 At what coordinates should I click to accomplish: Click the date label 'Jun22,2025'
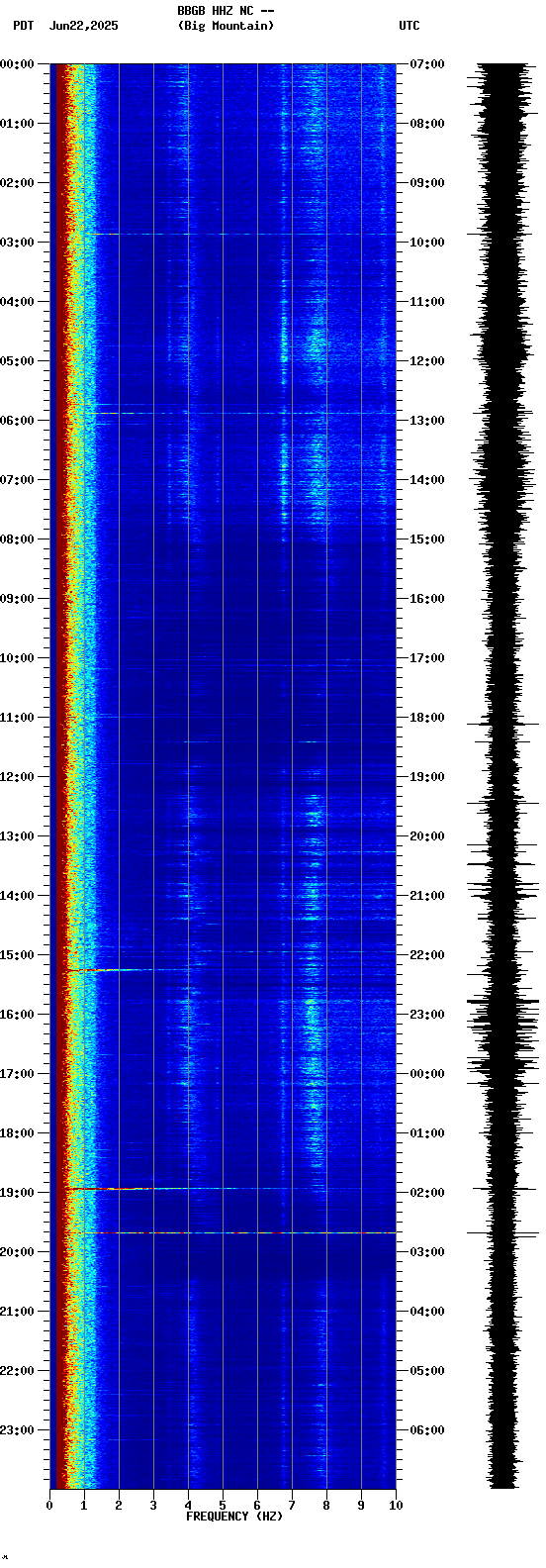pyautogui.click(x=83, y=26)
